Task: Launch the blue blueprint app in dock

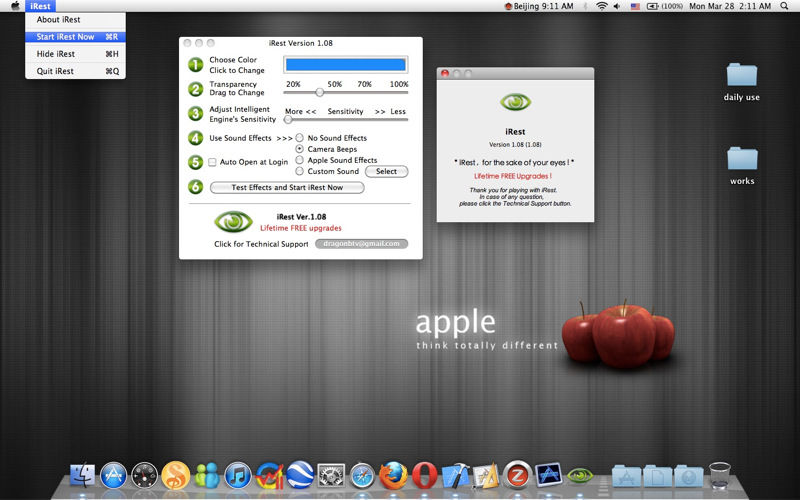Action: [x=548, y=474]
